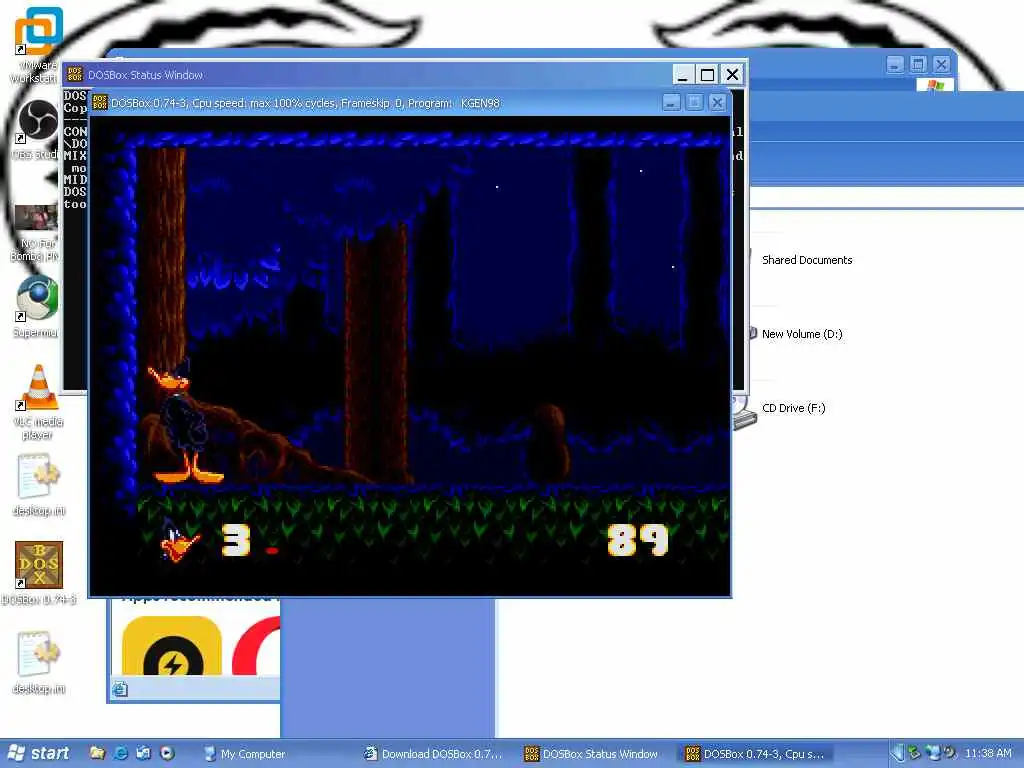Click the green shield tray icon
1024x768 pixels.
tap(914, 754)
